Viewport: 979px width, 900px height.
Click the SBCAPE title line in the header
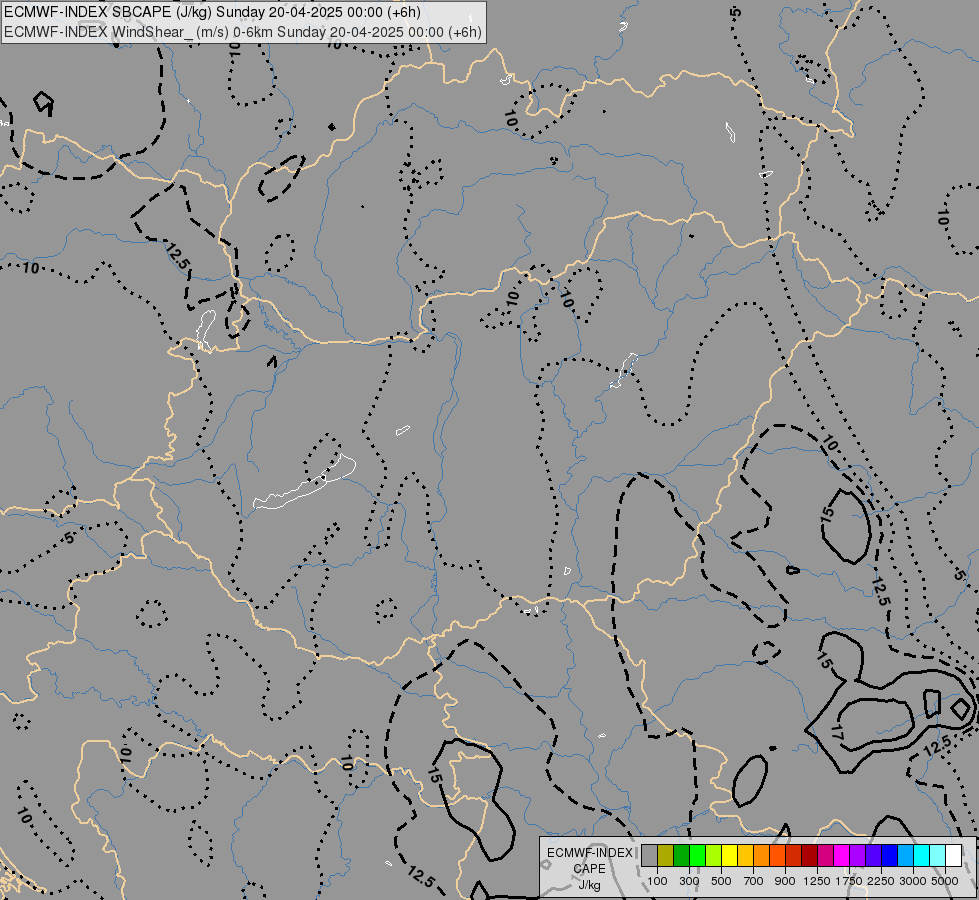point(212,12)
